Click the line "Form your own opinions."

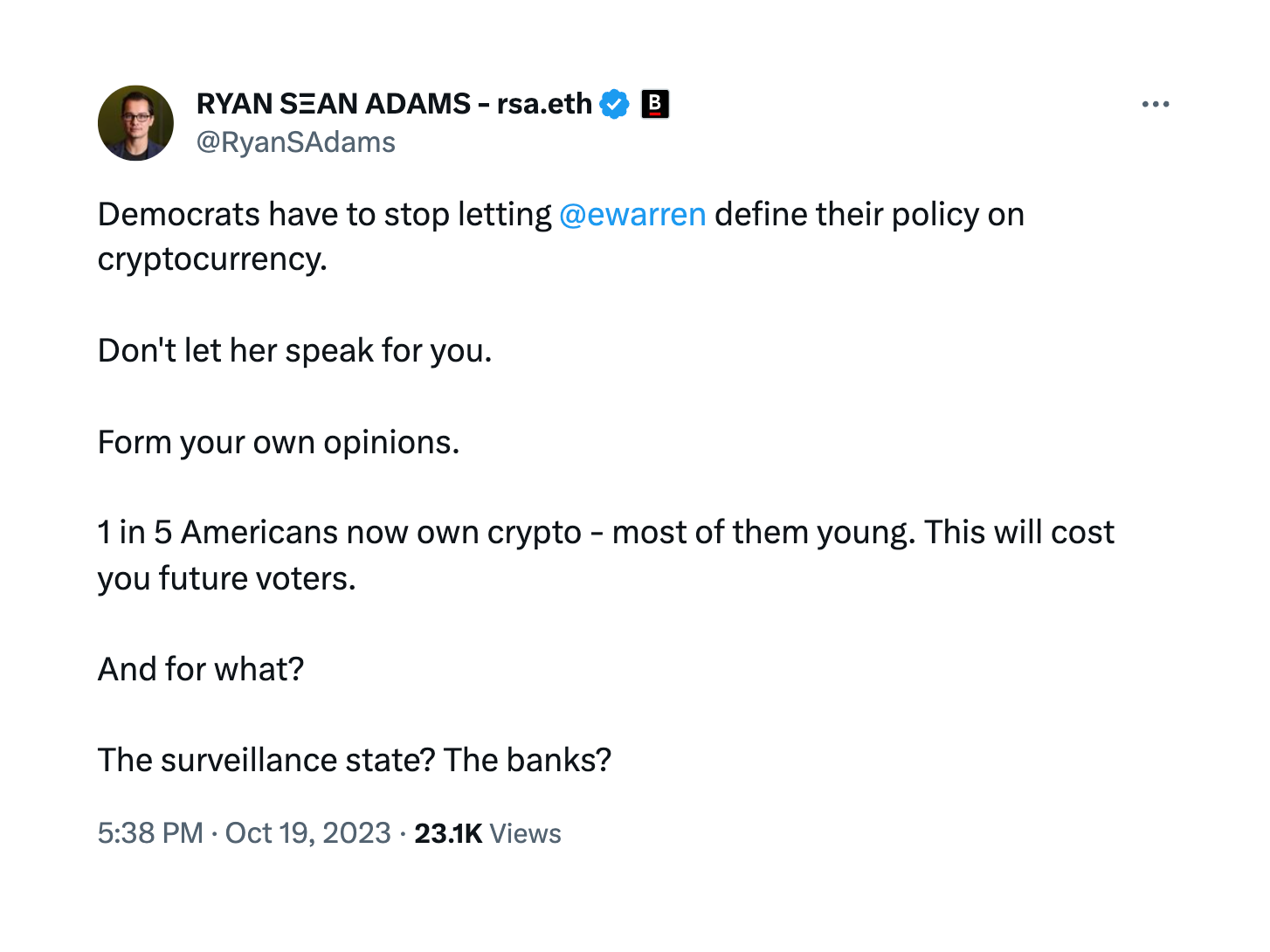point(278,443)
